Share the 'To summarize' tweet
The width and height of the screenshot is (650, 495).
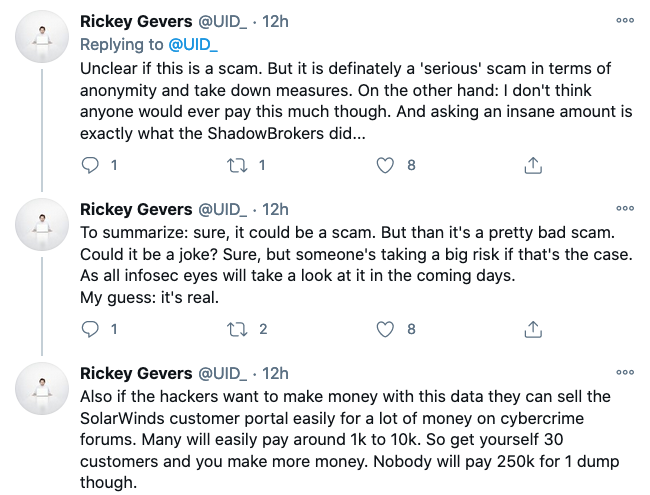coord(533,329)
